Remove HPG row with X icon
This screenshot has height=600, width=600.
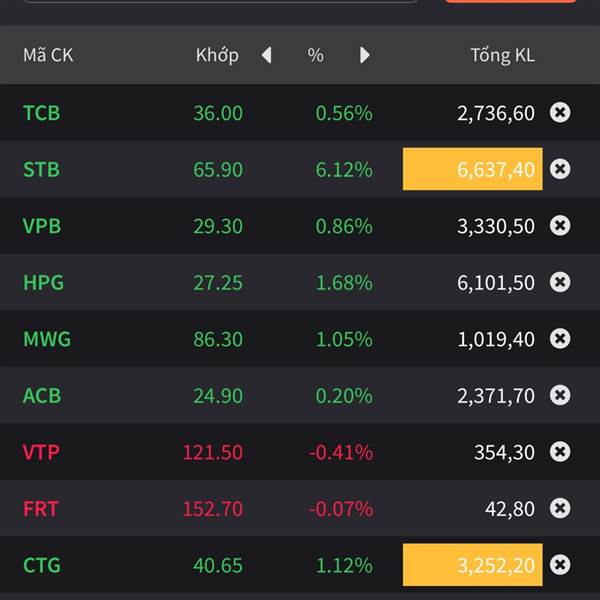click(x=560, y=282)
